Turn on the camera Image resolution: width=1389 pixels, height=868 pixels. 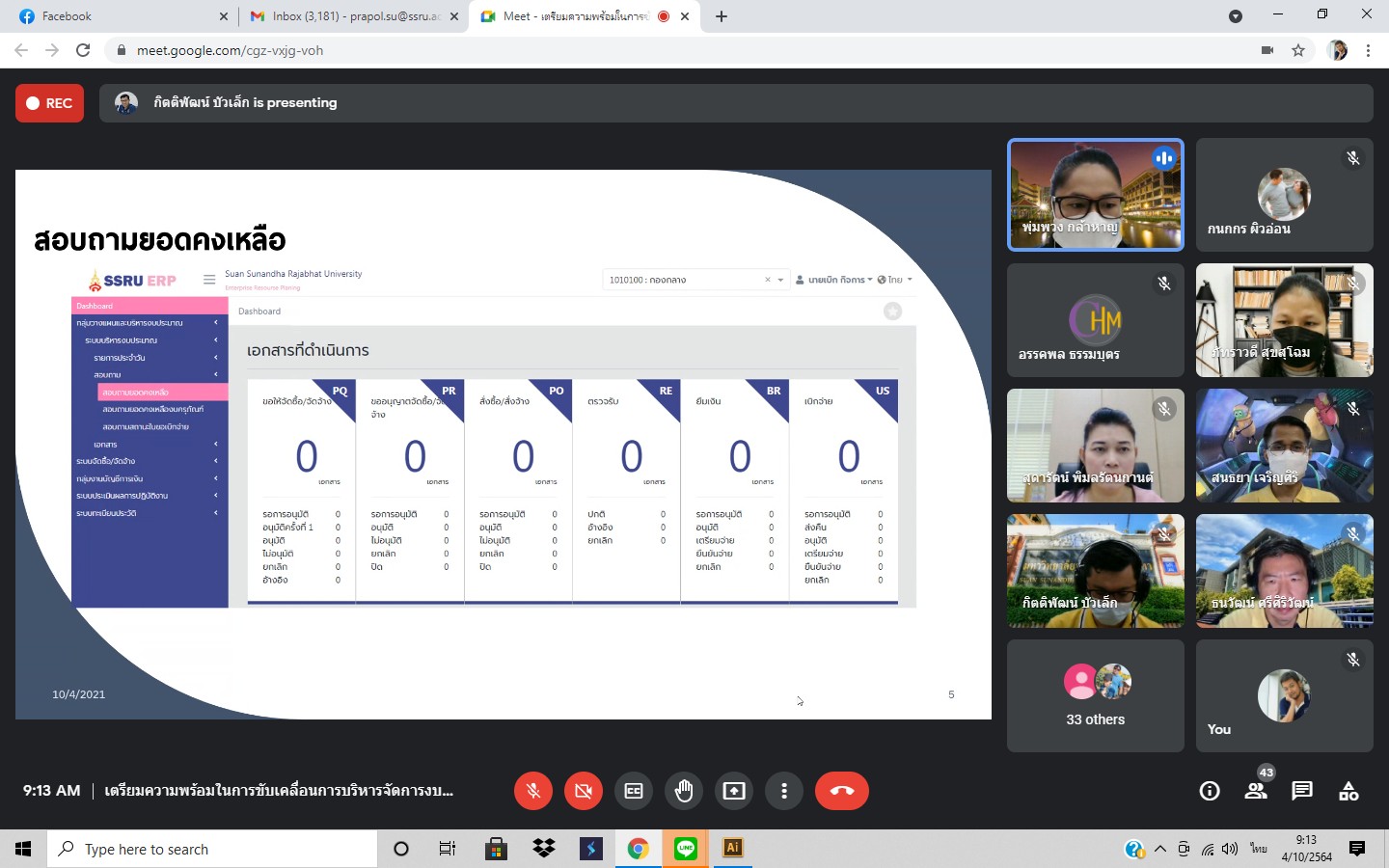[584, 791]
